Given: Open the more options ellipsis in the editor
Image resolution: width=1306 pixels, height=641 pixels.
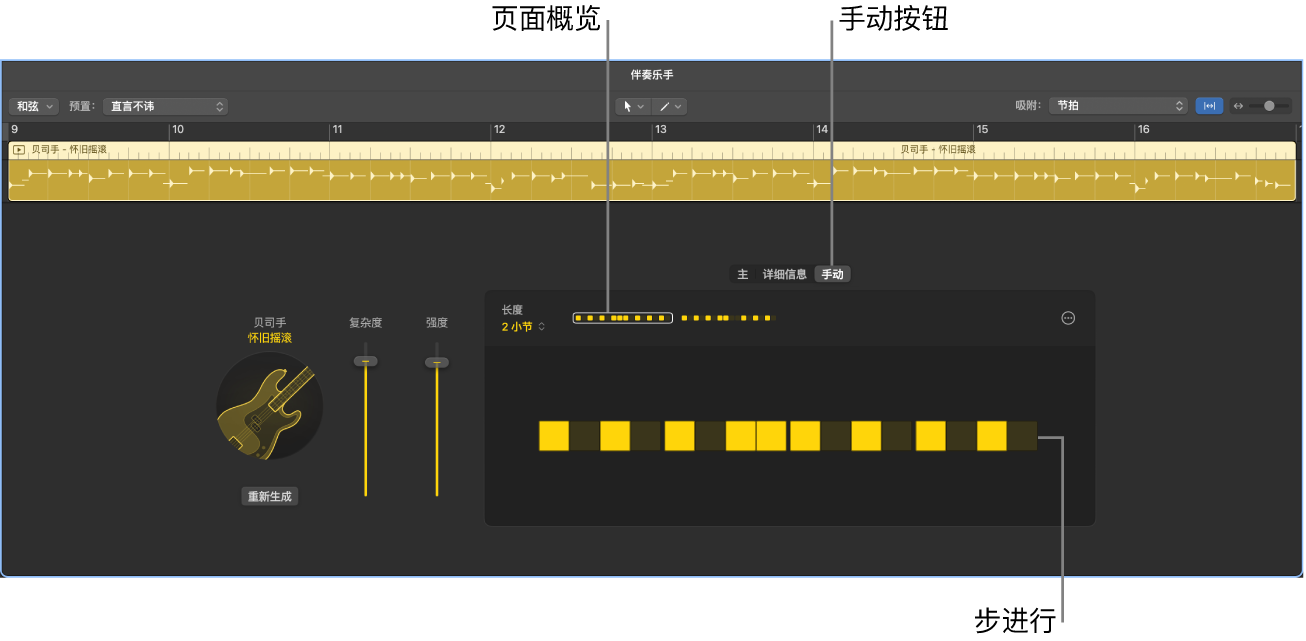Looking at the screenshot, I should [x=1068, y=318].
